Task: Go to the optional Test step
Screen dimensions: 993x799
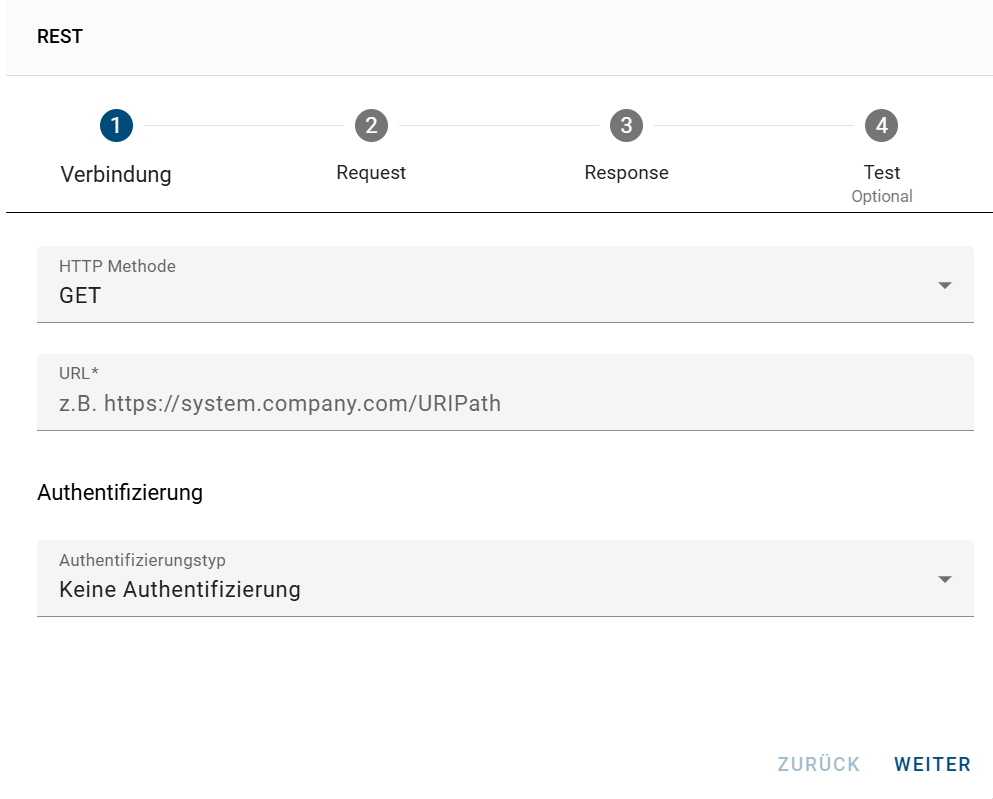Action: pos(881,172)
